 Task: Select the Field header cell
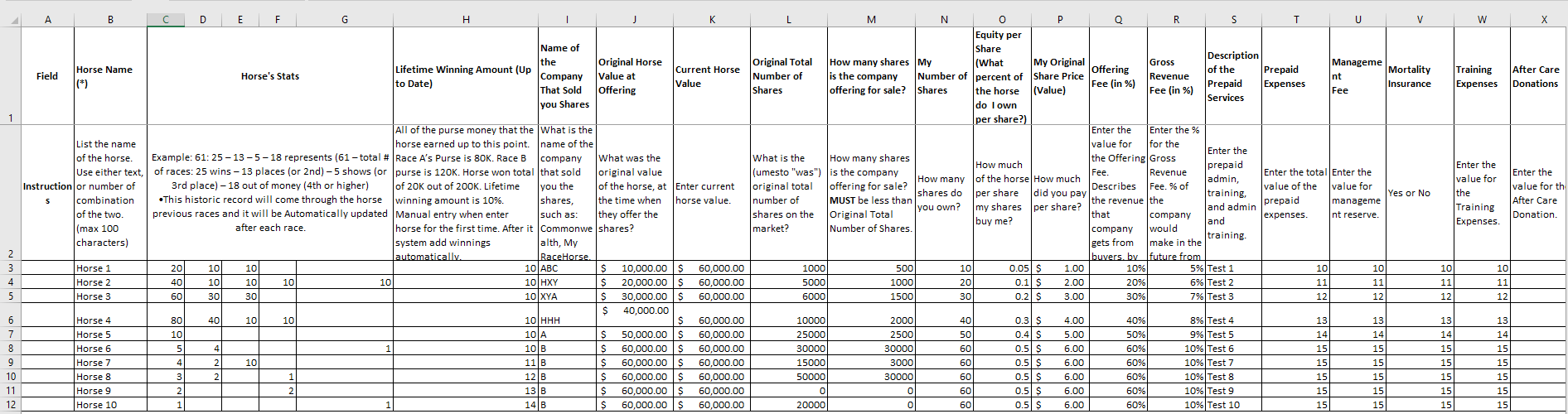[47, 76]
